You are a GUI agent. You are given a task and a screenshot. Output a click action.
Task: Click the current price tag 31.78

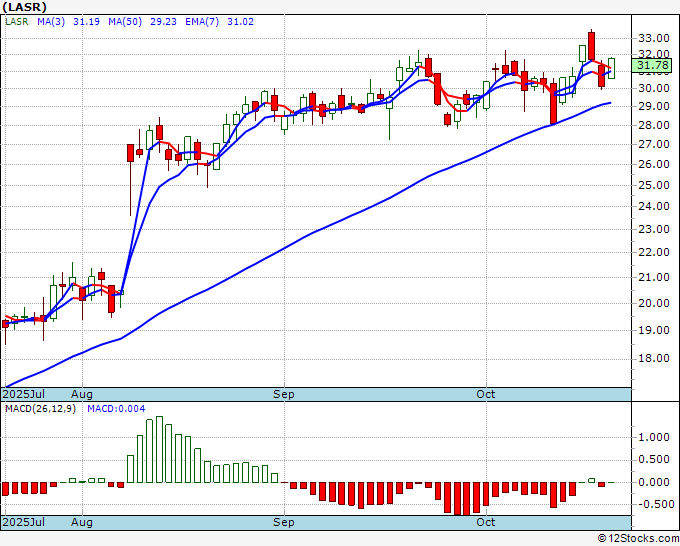tap(651, 66)
